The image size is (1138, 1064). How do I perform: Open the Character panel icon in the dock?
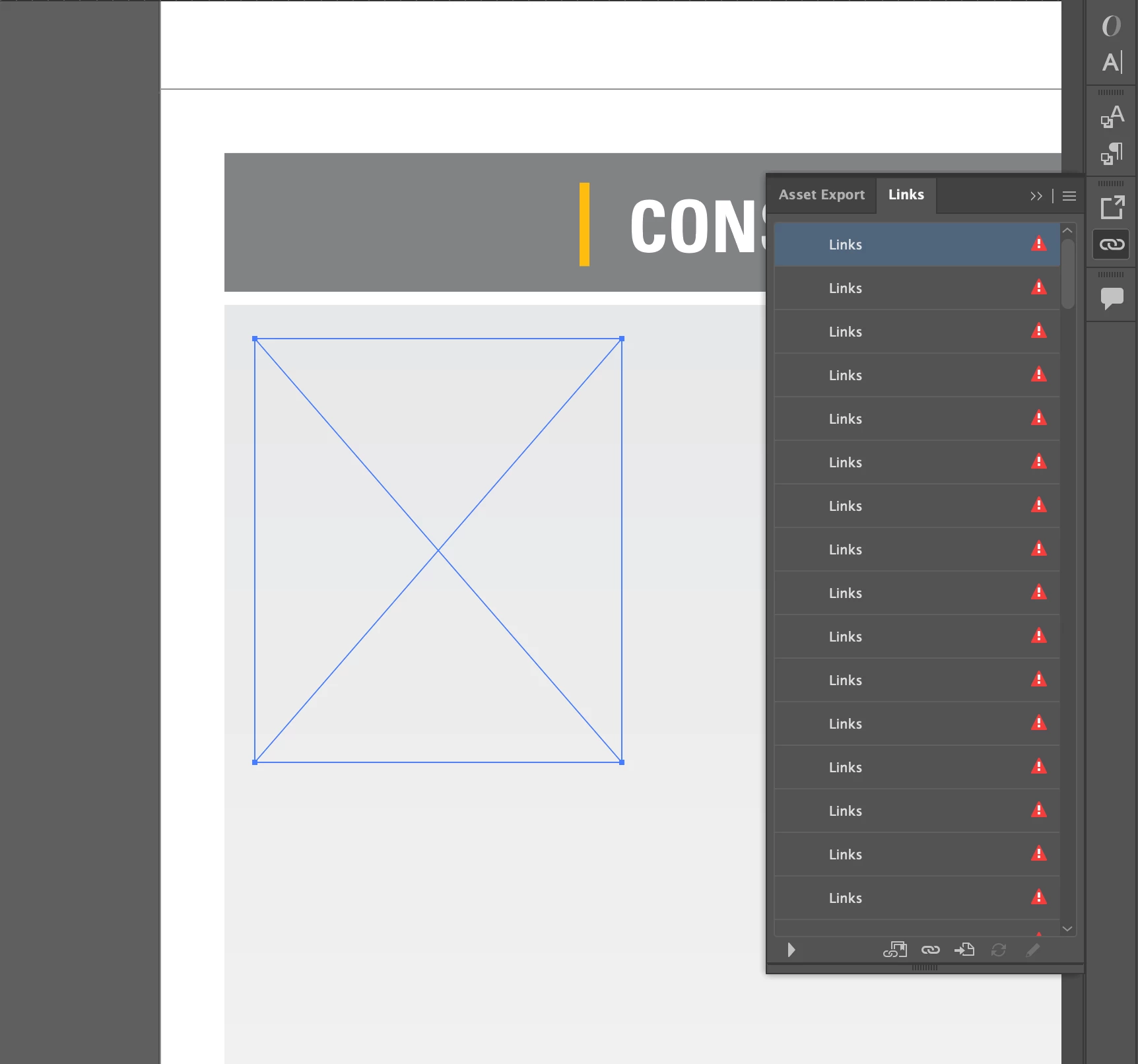1112,63
